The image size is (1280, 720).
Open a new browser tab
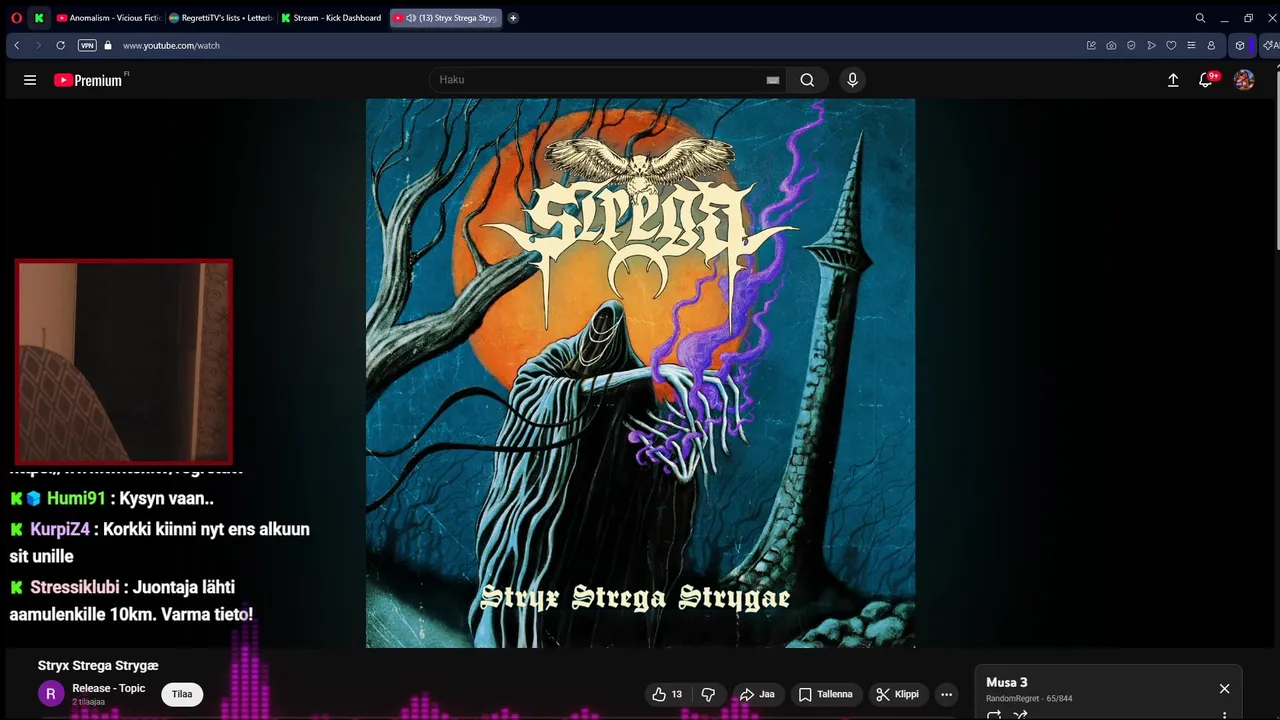tap(513, 18)
